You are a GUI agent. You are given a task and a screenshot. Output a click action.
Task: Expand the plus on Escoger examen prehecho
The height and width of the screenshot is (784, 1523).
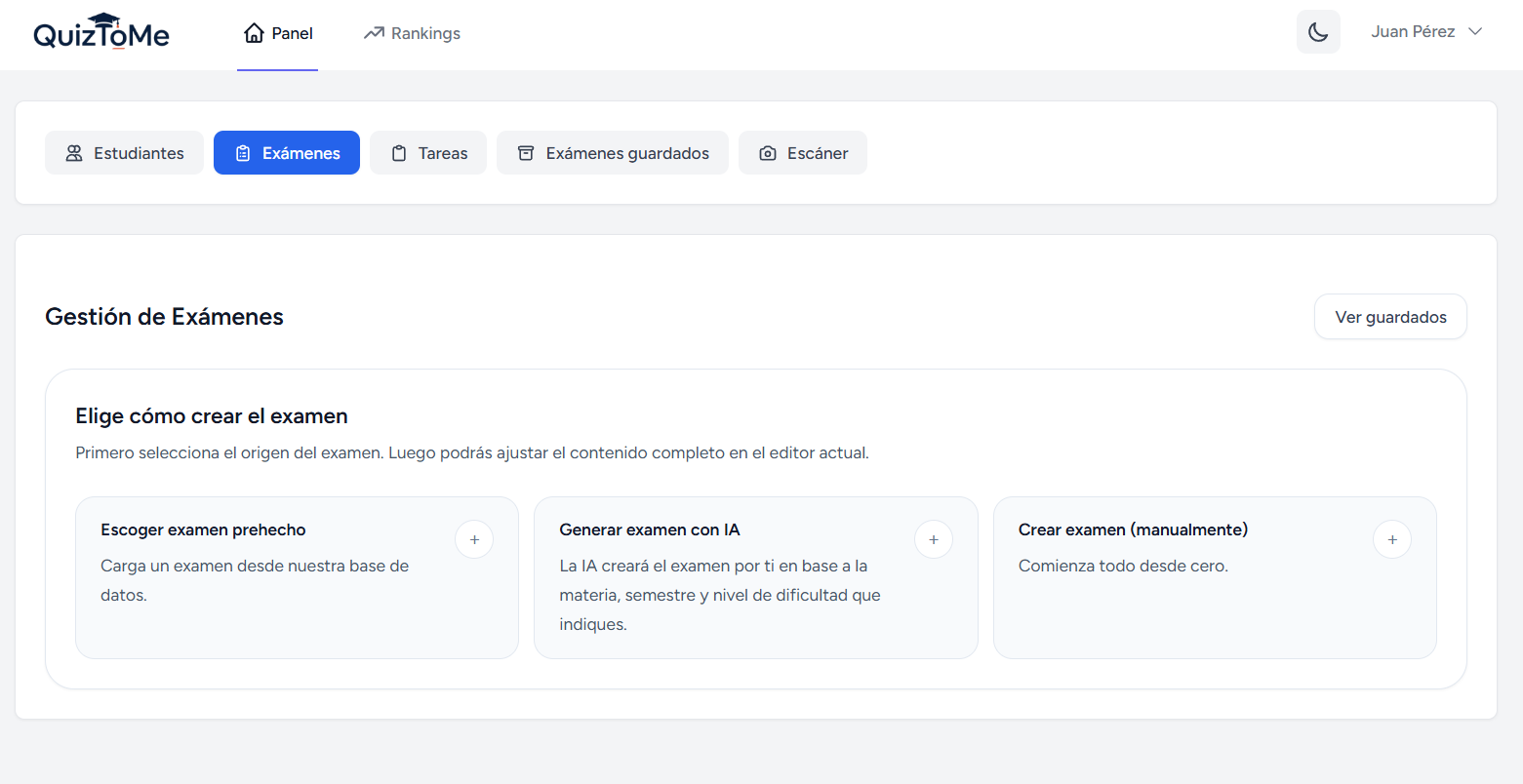click(x=474, y=539)
